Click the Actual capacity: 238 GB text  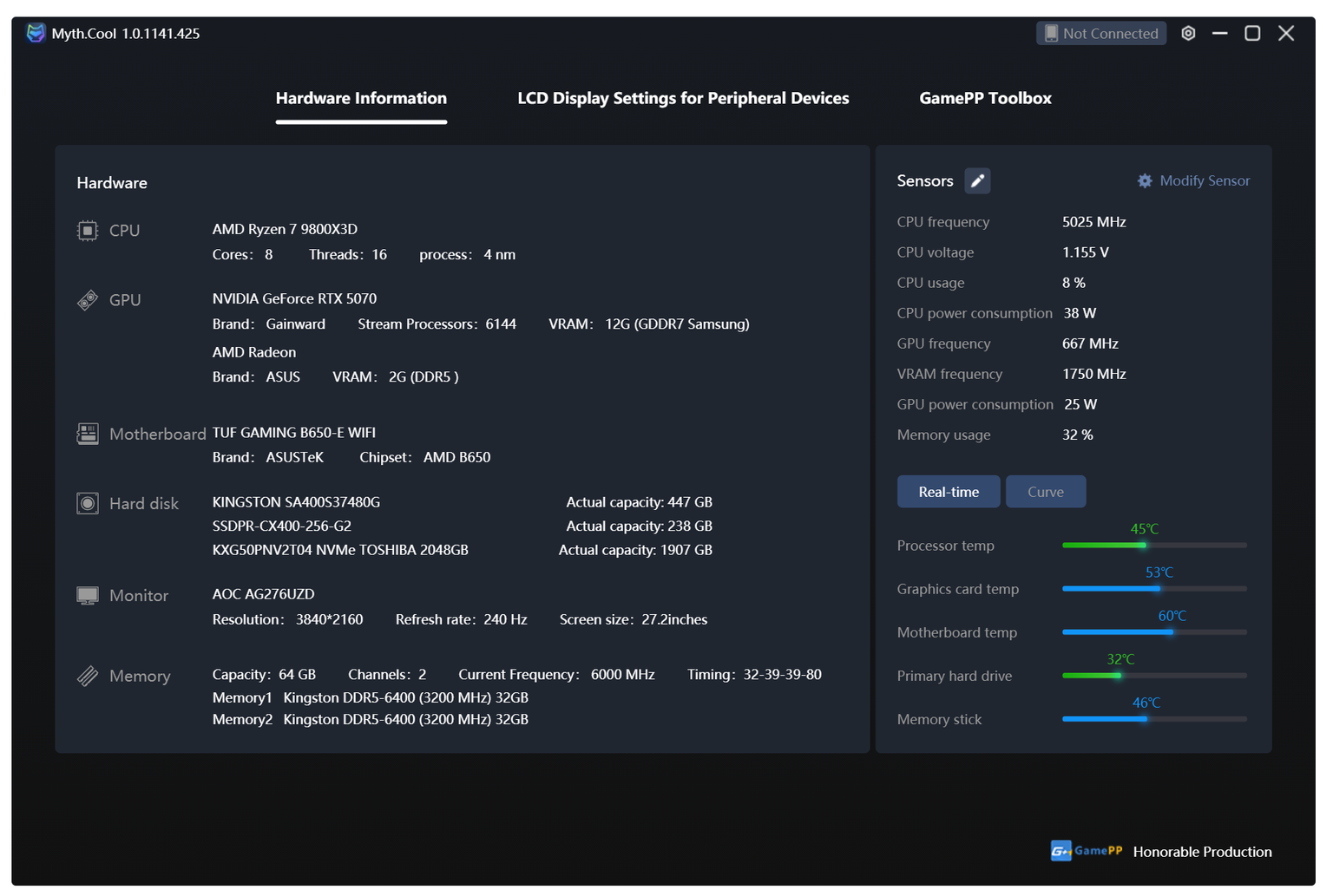(x=640, y=526)
